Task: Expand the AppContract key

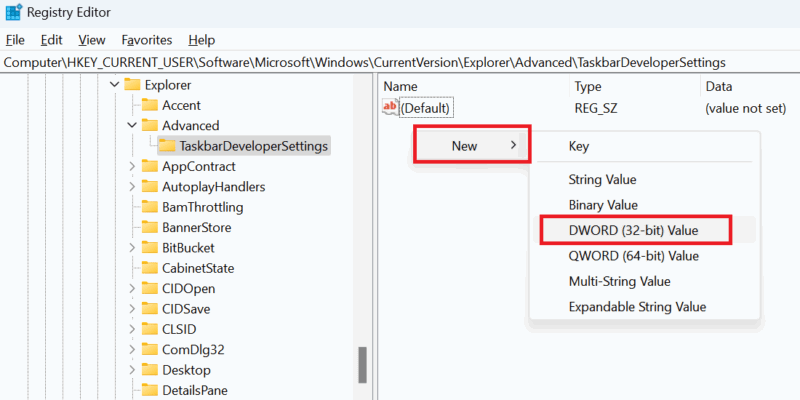Action: point(132,166)
